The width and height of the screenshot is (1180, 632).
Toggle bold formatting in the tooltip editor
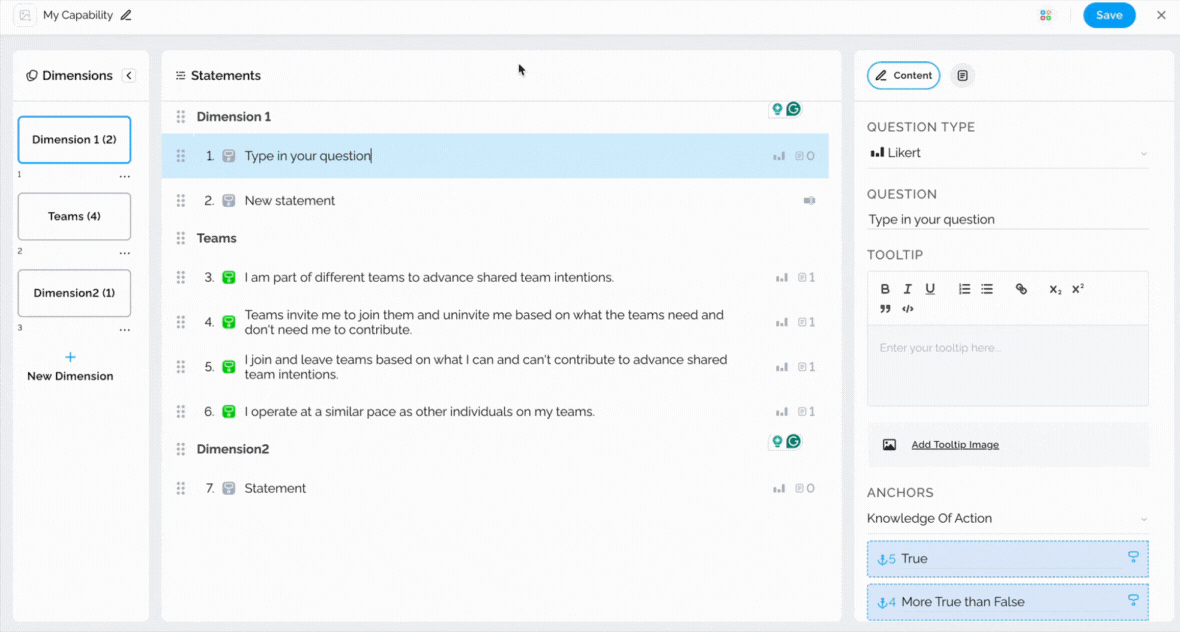[885, 289]
